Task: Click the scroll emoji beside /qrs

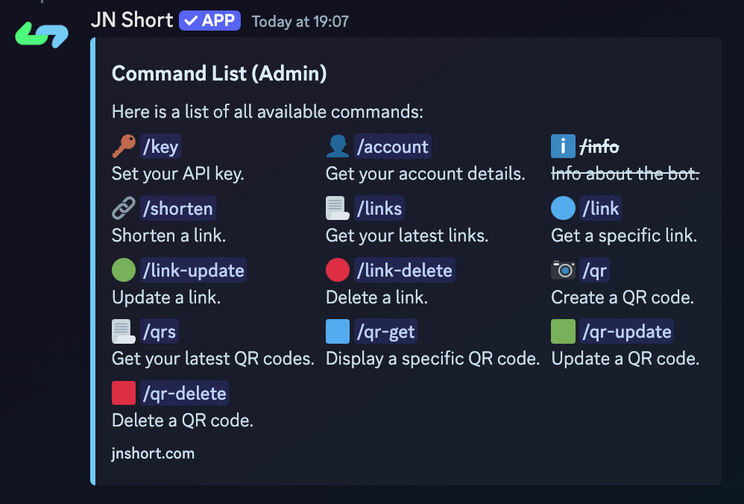Action: click(x=124, y=331)
